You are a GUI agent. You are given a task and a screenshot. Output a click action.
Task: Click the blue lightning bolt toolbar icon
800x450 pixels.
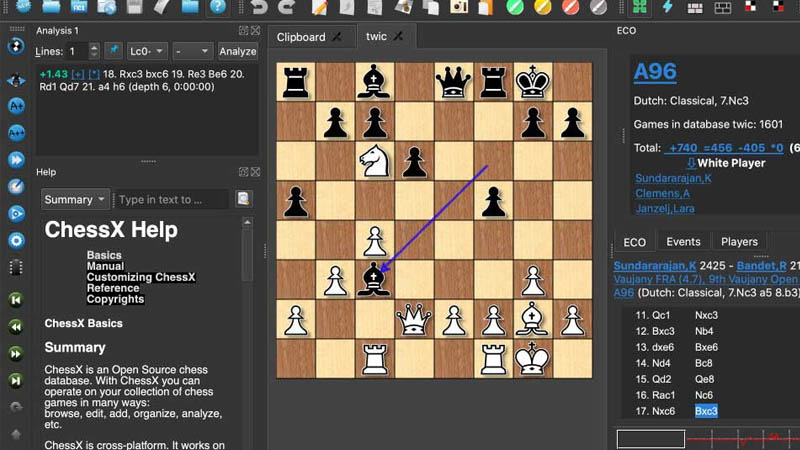click(x=667, y=7)
